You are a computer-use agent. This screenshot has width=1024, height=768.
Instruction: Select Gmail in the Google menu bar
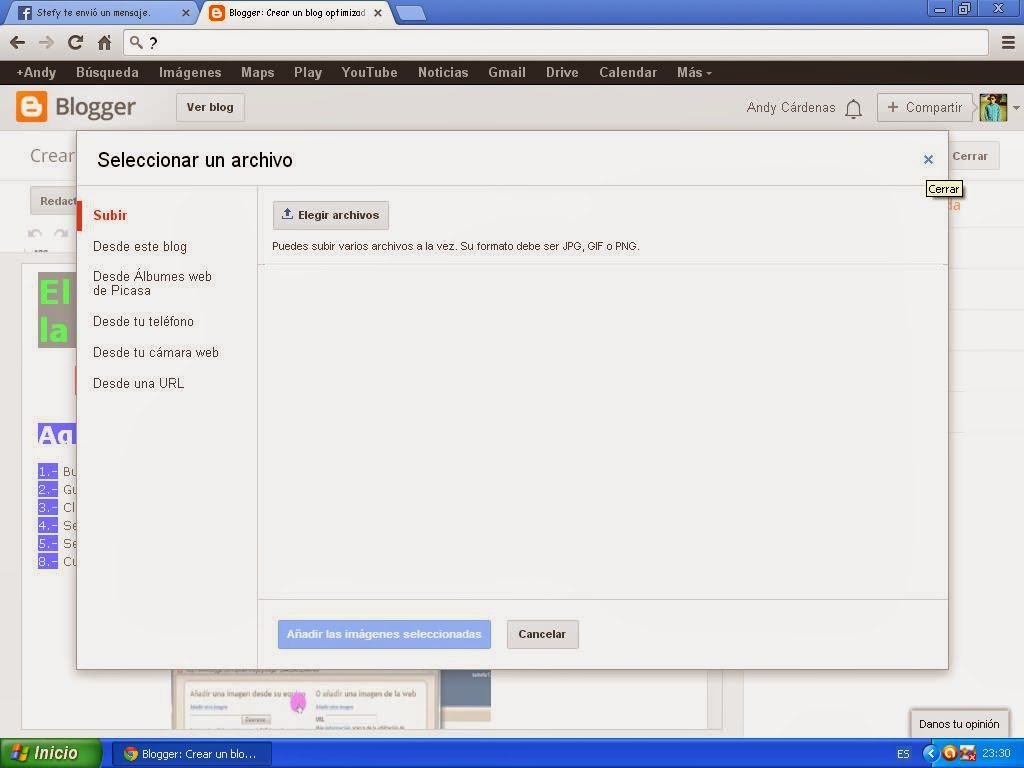point(506,72)
